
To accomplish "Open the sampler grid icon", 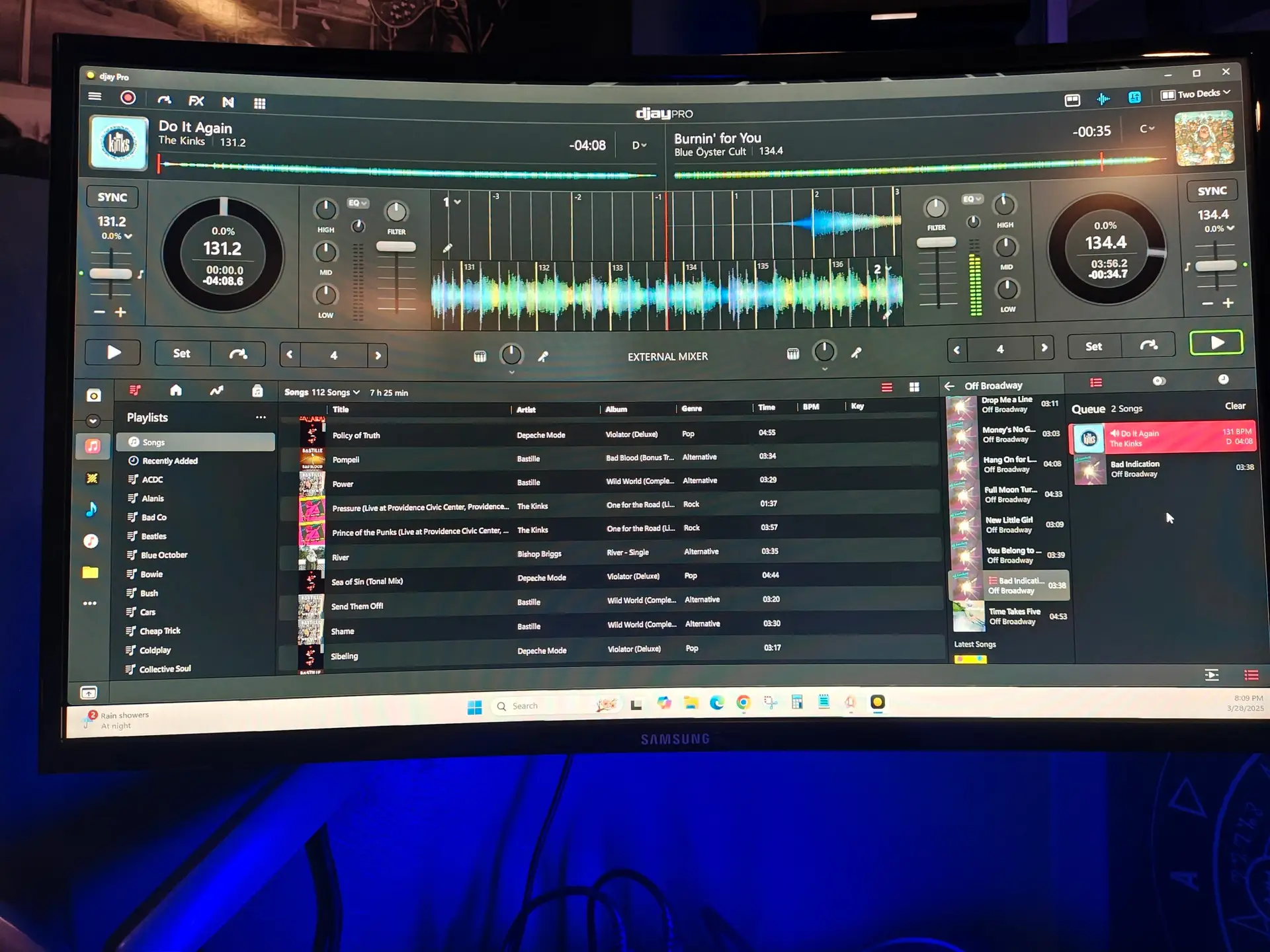I will [x=259, y=103].
